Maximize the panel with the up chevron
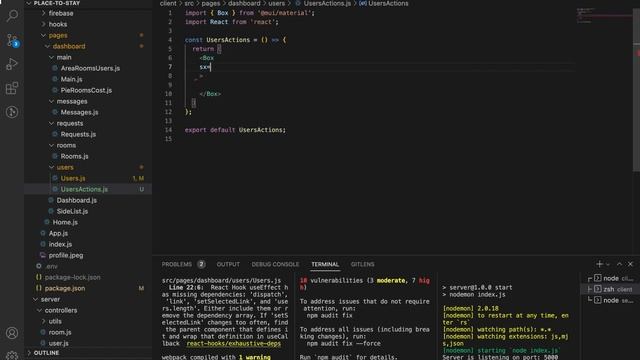The image size is (640, 360). 619,264
